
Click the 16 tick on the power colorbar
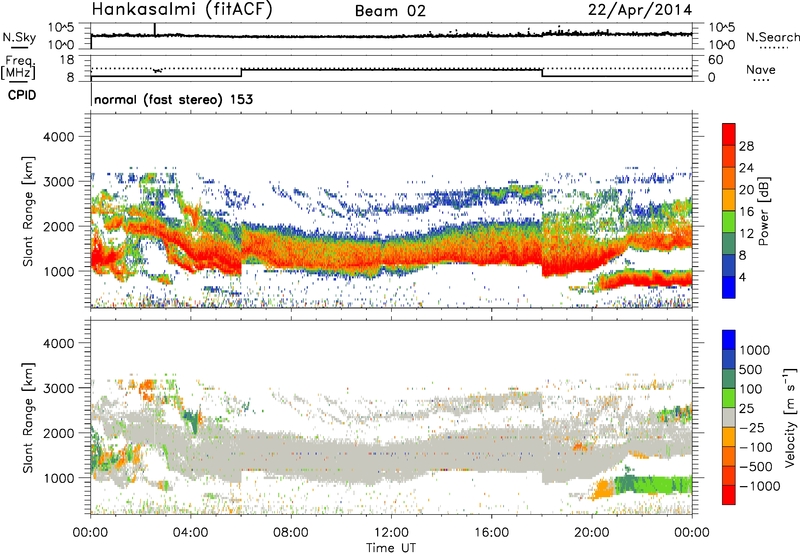(x=746, y=212)
